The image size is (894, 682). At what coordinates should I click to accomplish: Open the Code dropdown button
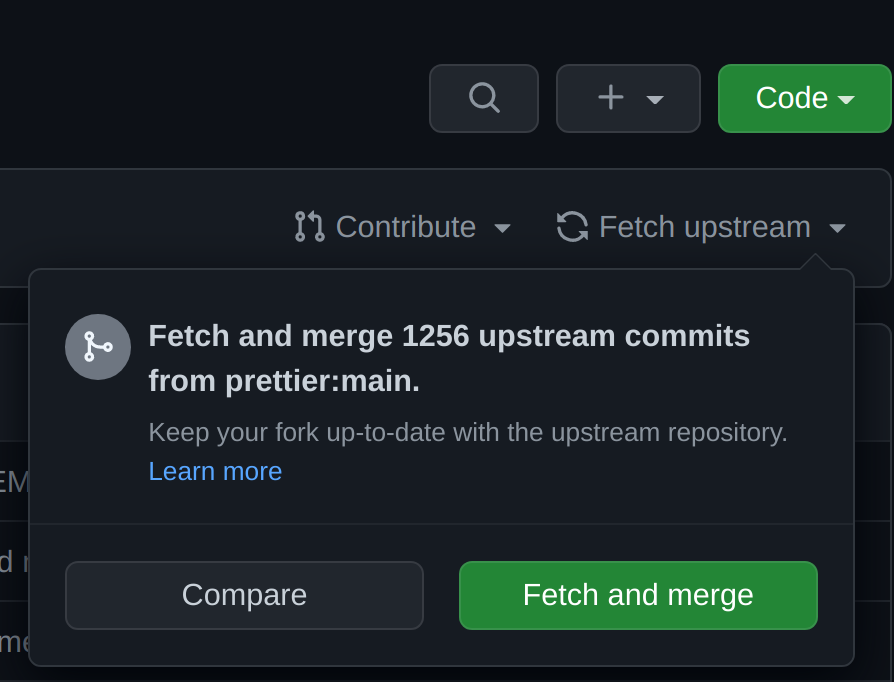[805, 98]
